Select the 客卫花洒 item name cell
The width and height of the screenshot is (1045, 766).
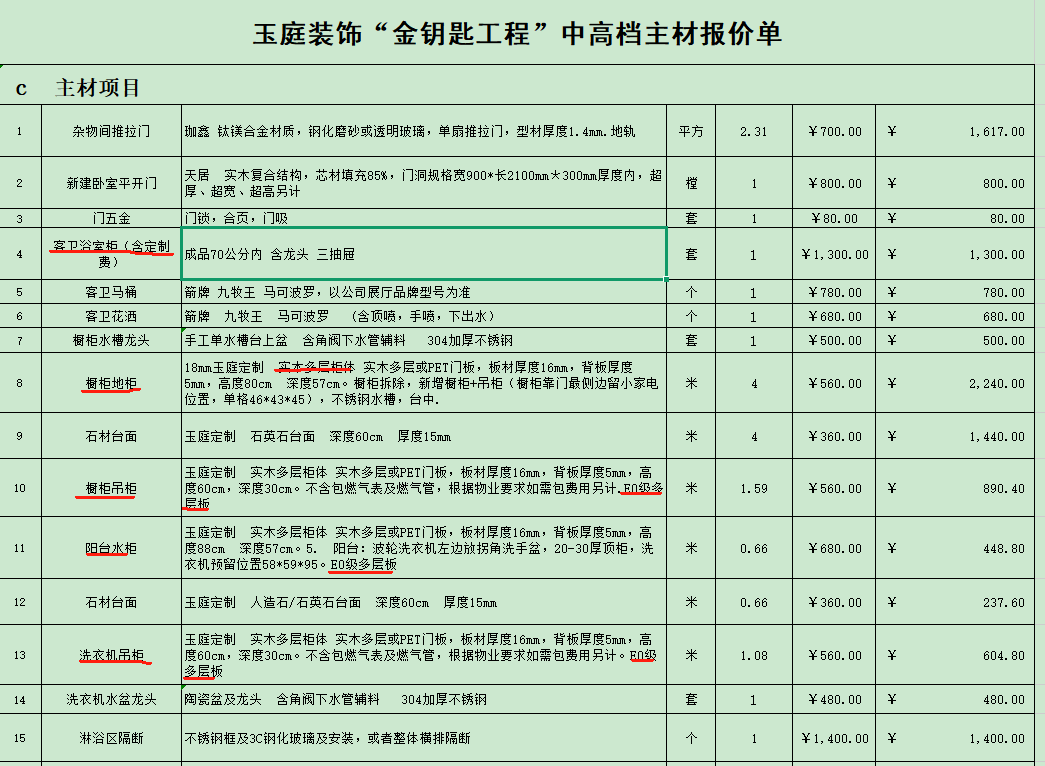pos(111,316)
